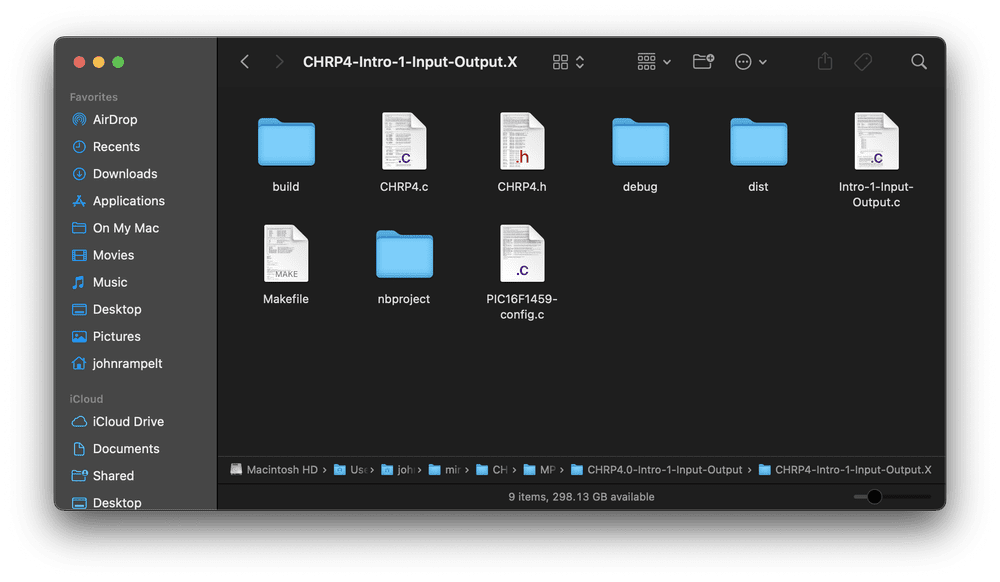
Task: Open On My Mac from the sidebar
Action: click(122, 228)
